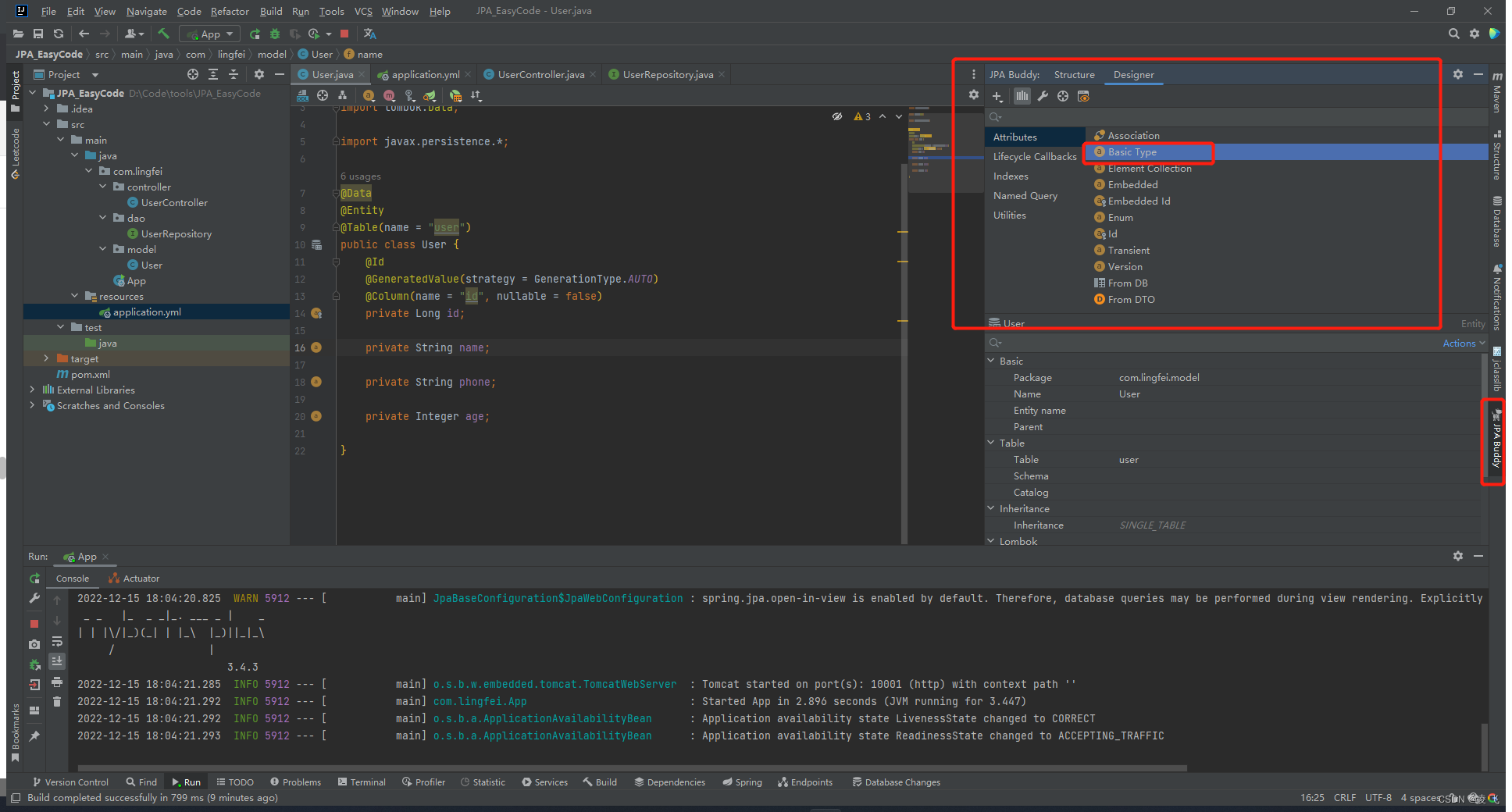
Task: Toggle the Maven side stripe button
Action: point(1496,92)
